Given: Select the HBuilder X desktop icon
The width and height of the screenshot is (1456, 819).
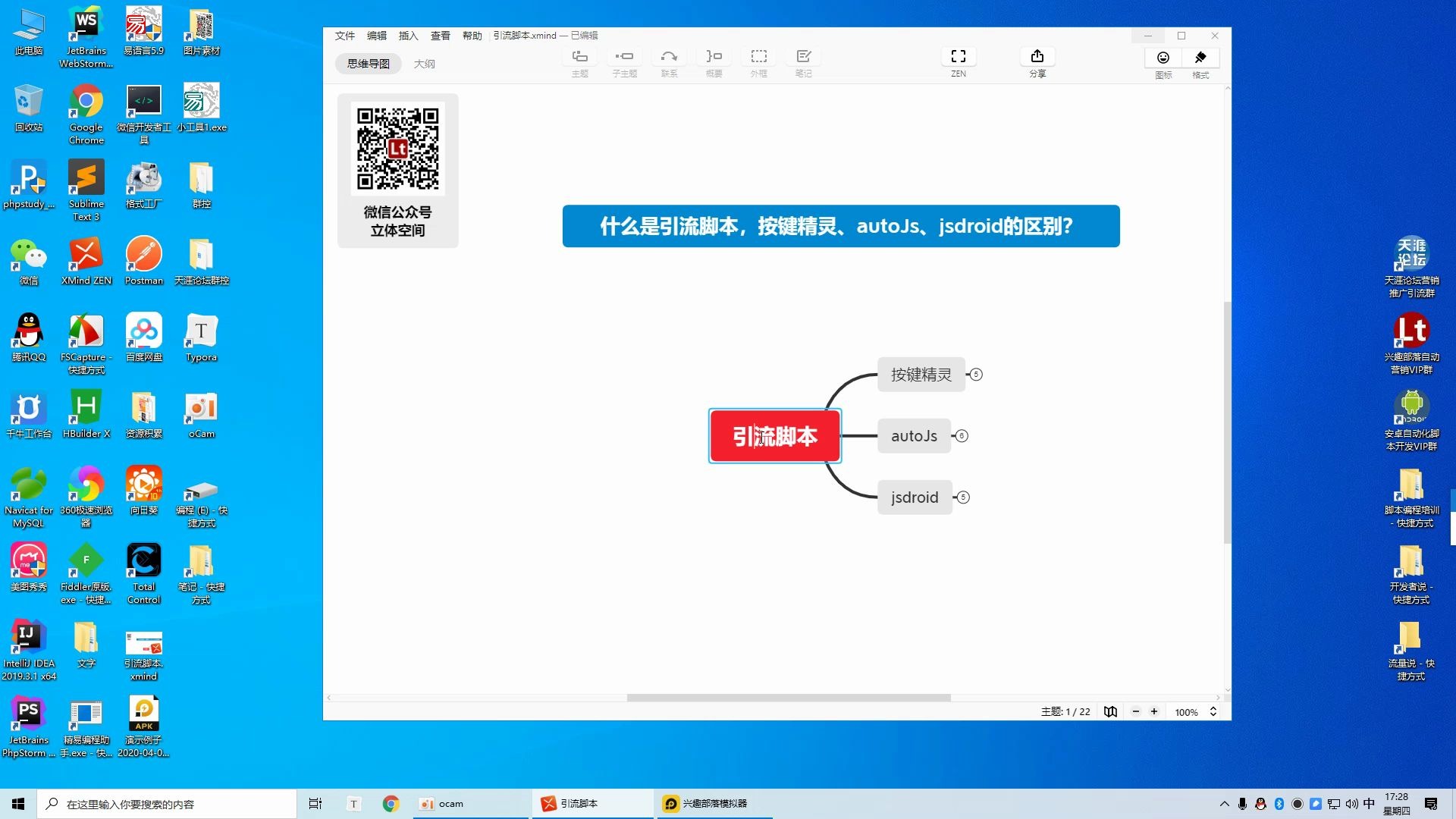Looking at the screenshot, I should pos(86,415).
